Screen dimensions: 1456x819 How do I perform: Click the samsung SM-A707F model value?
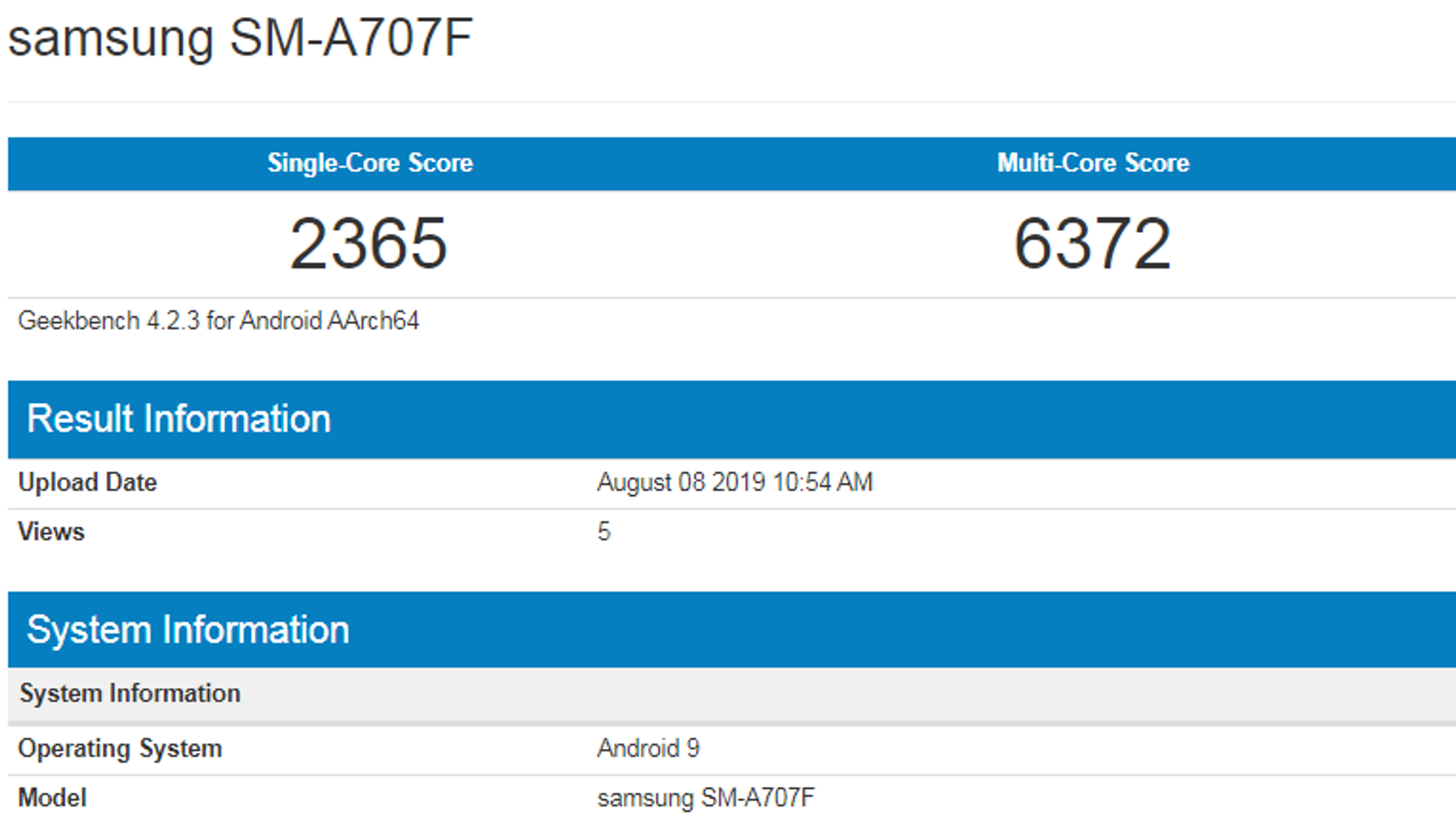pos(705,798)
